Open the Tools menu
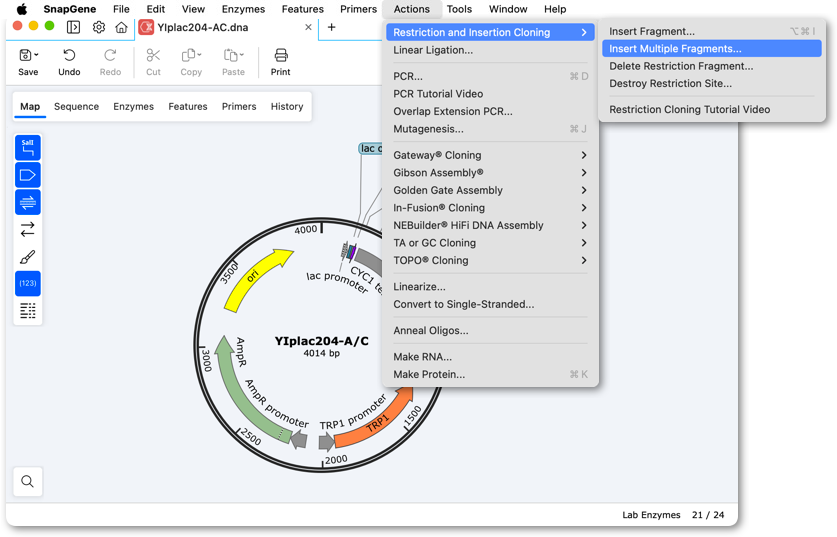Viewport: 837px width, 537px height. click(459, 9)
